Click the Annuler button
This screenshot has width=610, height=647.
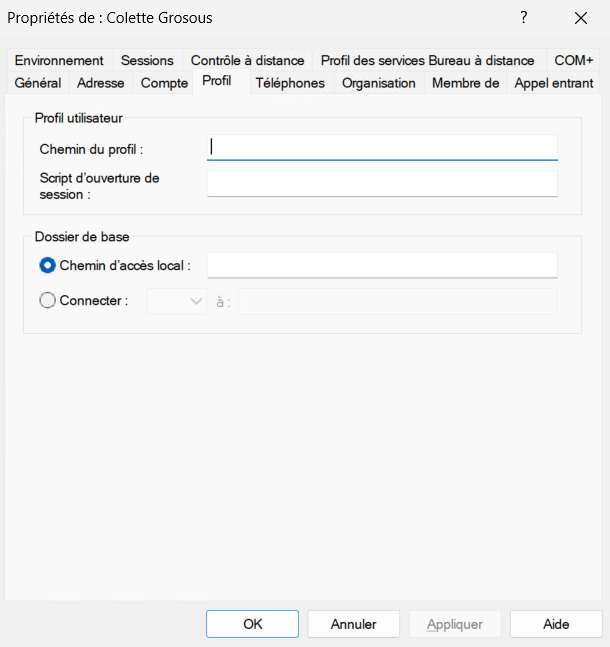click(x=354, y=624)
